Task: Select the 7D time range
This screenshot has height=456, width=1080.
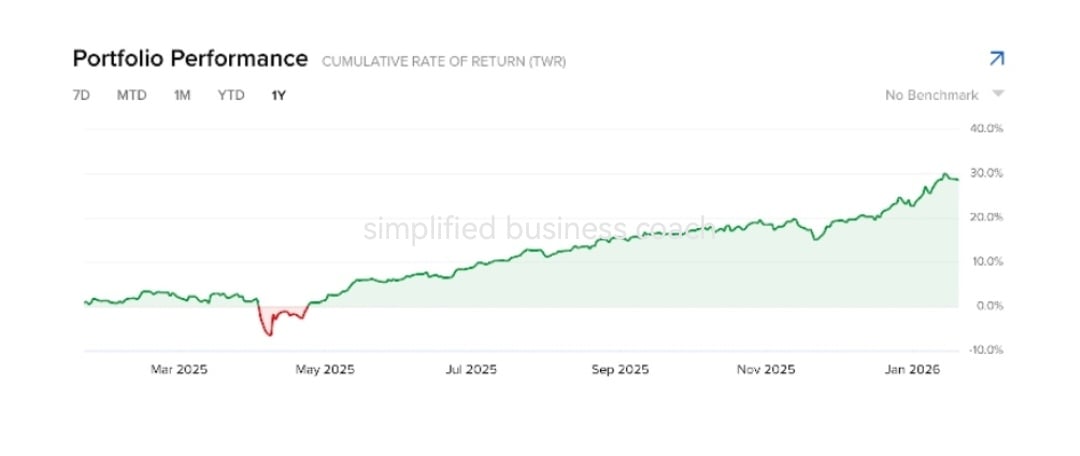Action: click(81, 95)
